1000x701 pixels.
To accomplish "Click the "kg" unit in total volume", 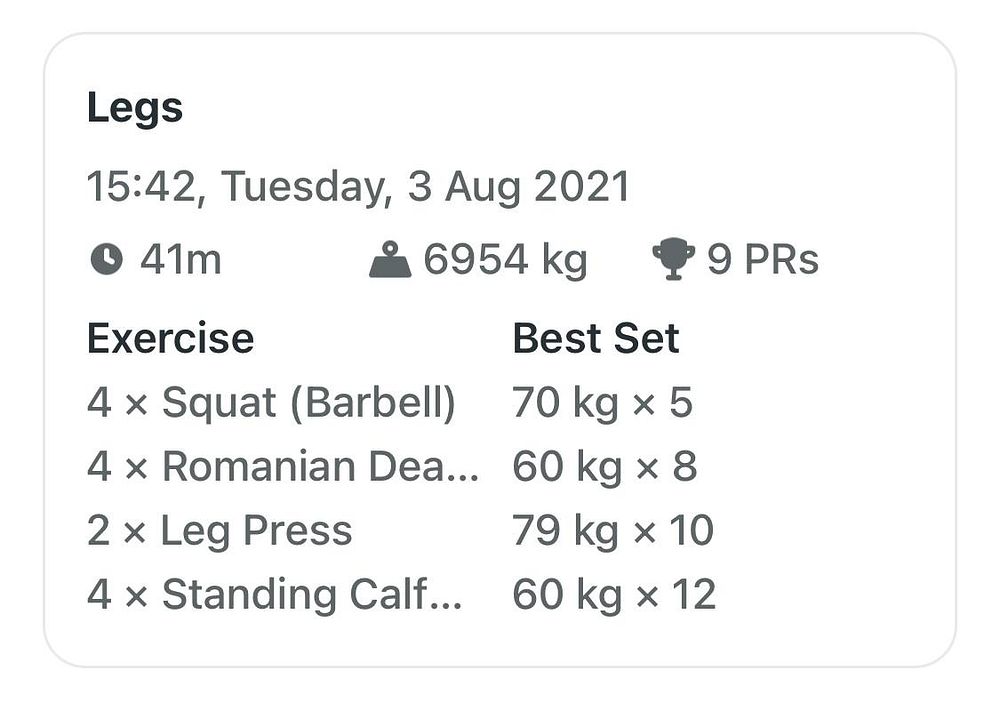I will (564, 260).
